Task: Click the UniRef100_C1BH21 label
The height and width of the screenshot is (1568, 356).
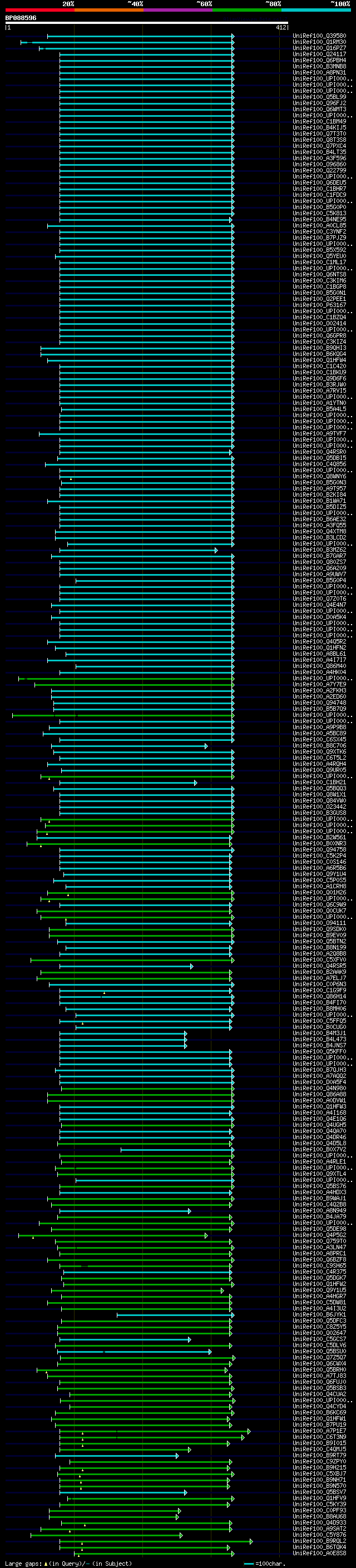Action: (x=319, y=782)
